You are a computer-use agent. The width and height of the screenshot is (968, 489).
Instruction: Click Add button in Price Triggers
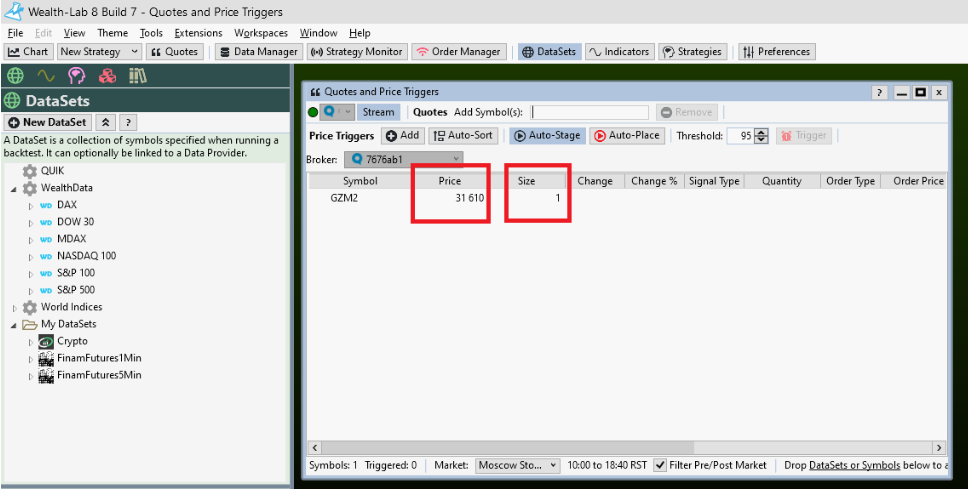[x=403, y=135]
